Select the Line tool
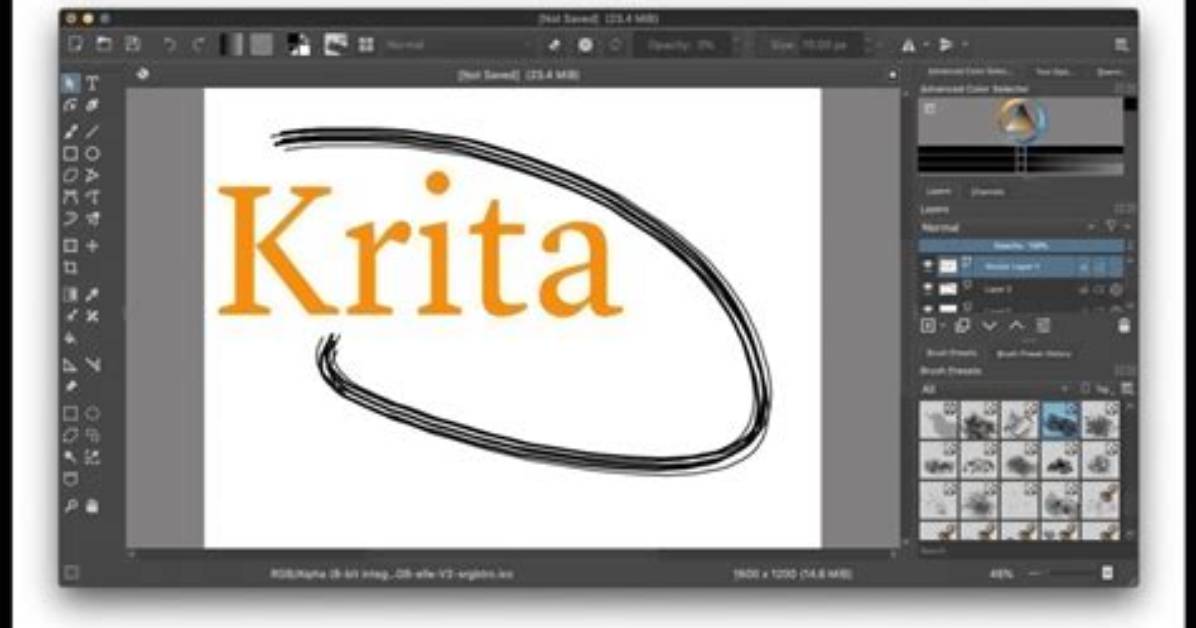This screenshot has width=1196, height=628. pyautogui.click(x=92, y=131)
